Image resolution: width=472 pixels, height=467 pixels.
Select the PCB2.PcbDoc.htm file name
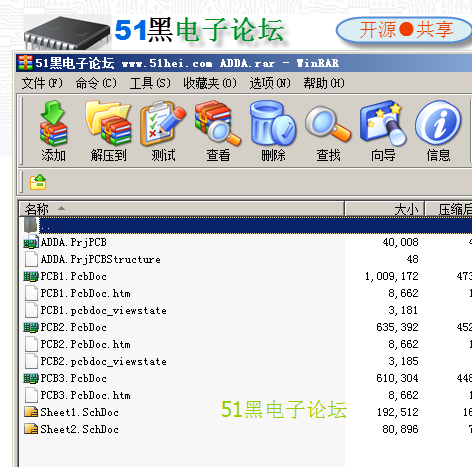click(86, 344)
